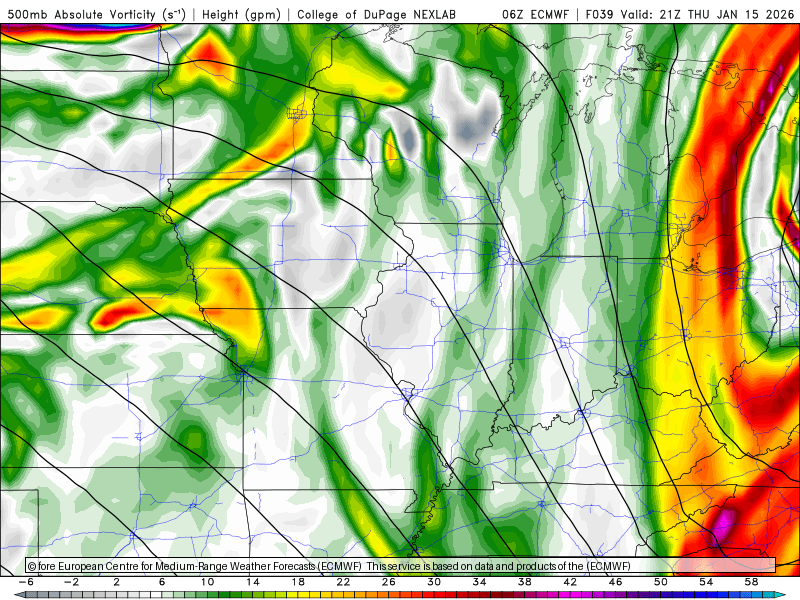Click 'College of DuPage NEXLAB' header text
This screenshot has height=600, width=800.
click(376, 14)
